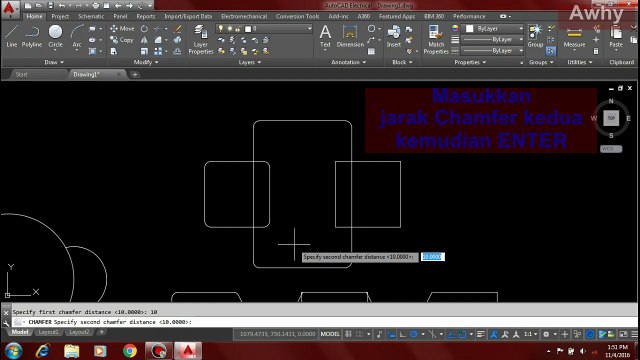Switch to Layout1 tab
This screenshot has width=640, height=360.
tap(48, 332)
